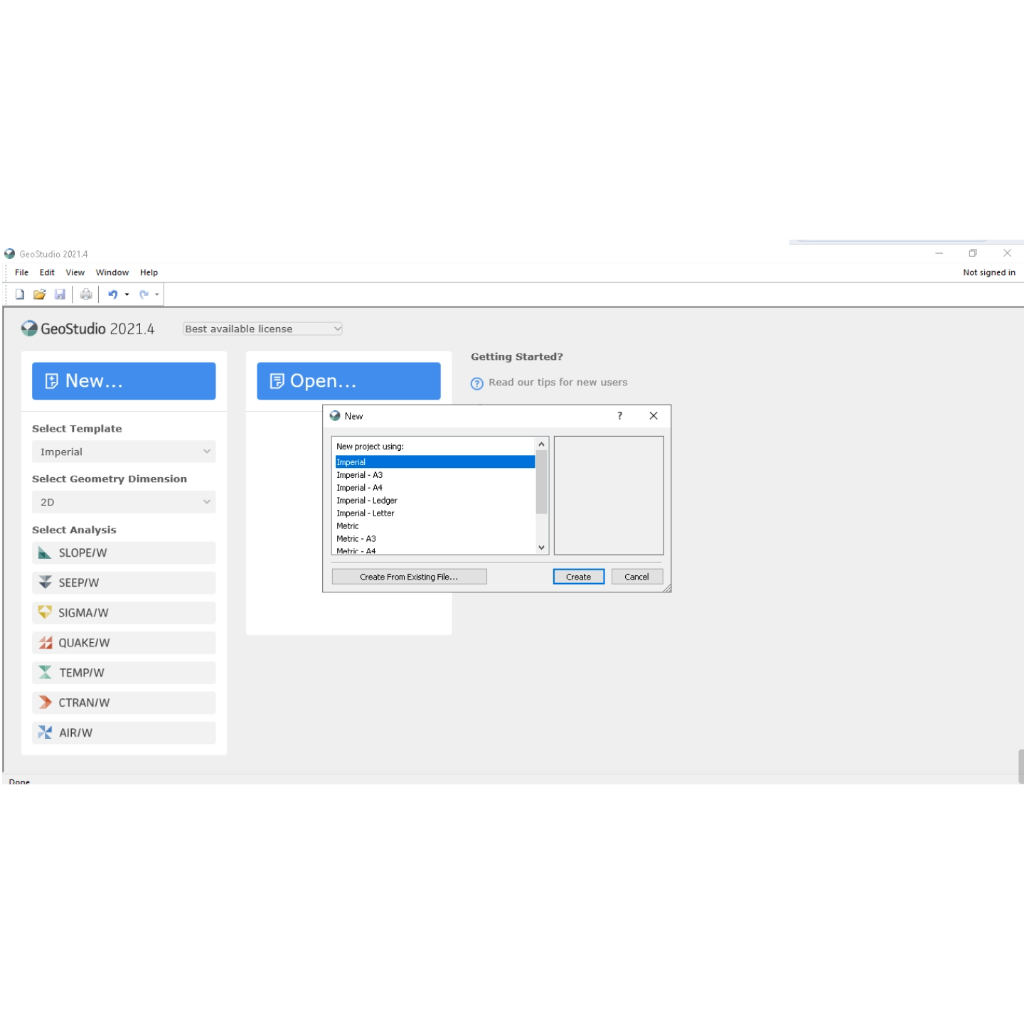Start a TEMP/W analysis
Screen dimensions: 1024x1024
click(124, 673)
